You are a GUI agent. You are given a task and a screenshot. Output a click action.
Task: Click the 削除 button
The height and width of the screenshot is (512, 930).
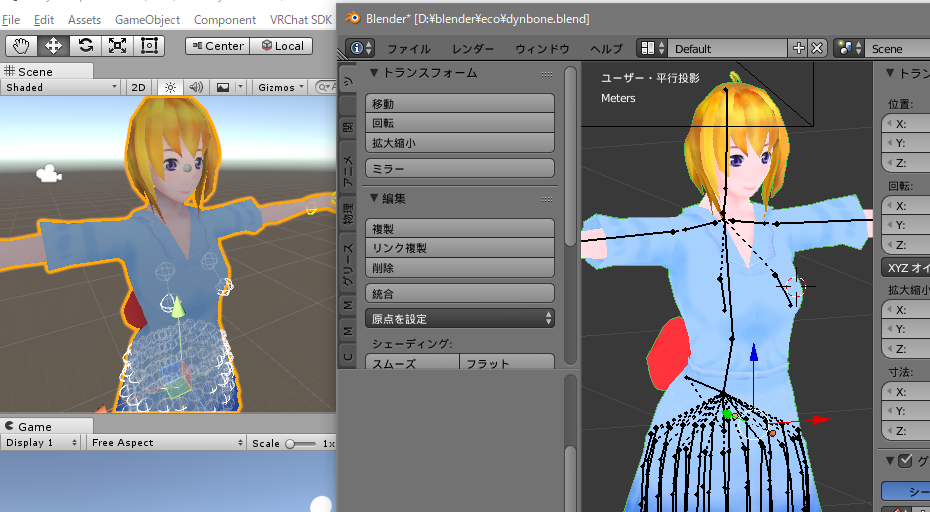(460, 268)
